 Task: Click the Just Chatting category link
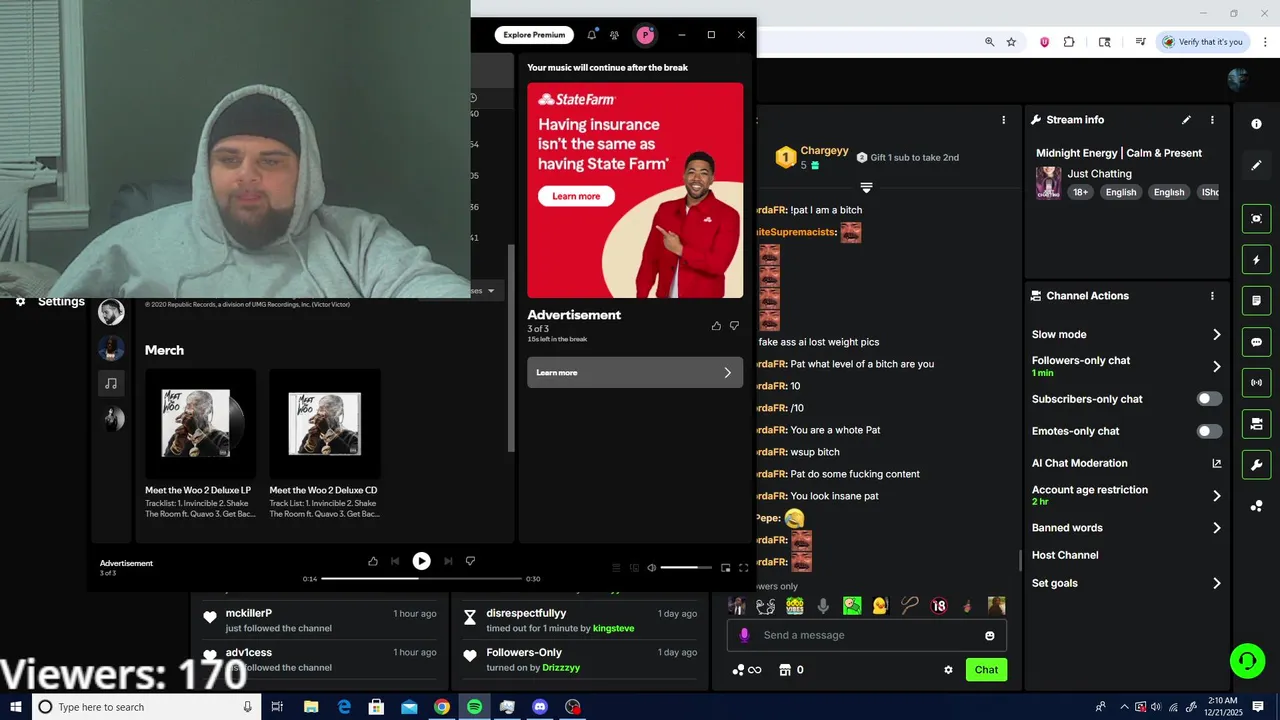coord(1099,174)
